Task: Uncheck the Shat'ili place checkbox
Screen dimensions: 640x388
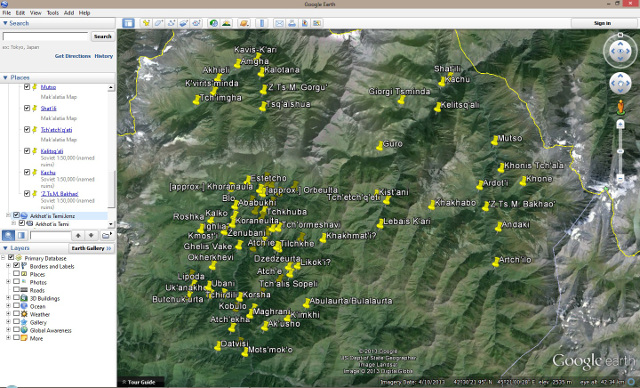Action: [27, 108]
